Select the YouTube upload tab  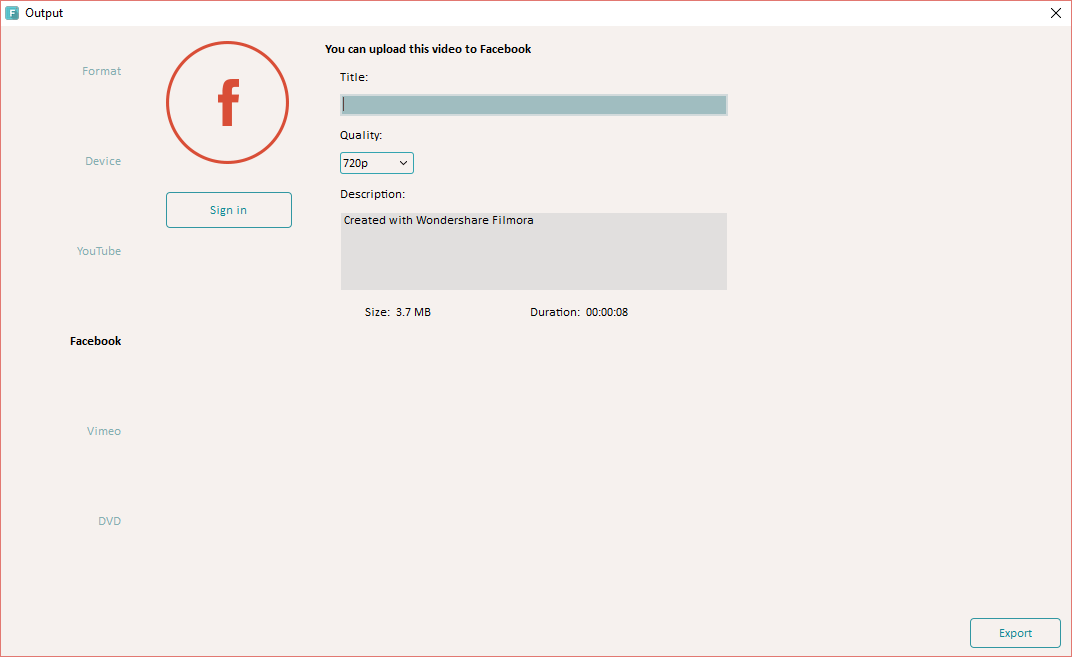click(99, 251)
